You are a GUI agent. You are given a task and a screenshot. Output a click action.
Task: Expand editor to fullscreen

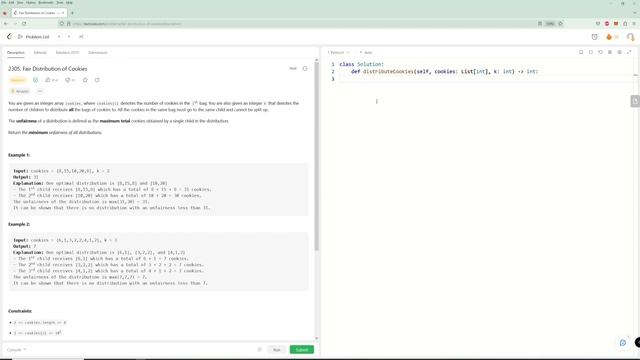click(629, 52)
